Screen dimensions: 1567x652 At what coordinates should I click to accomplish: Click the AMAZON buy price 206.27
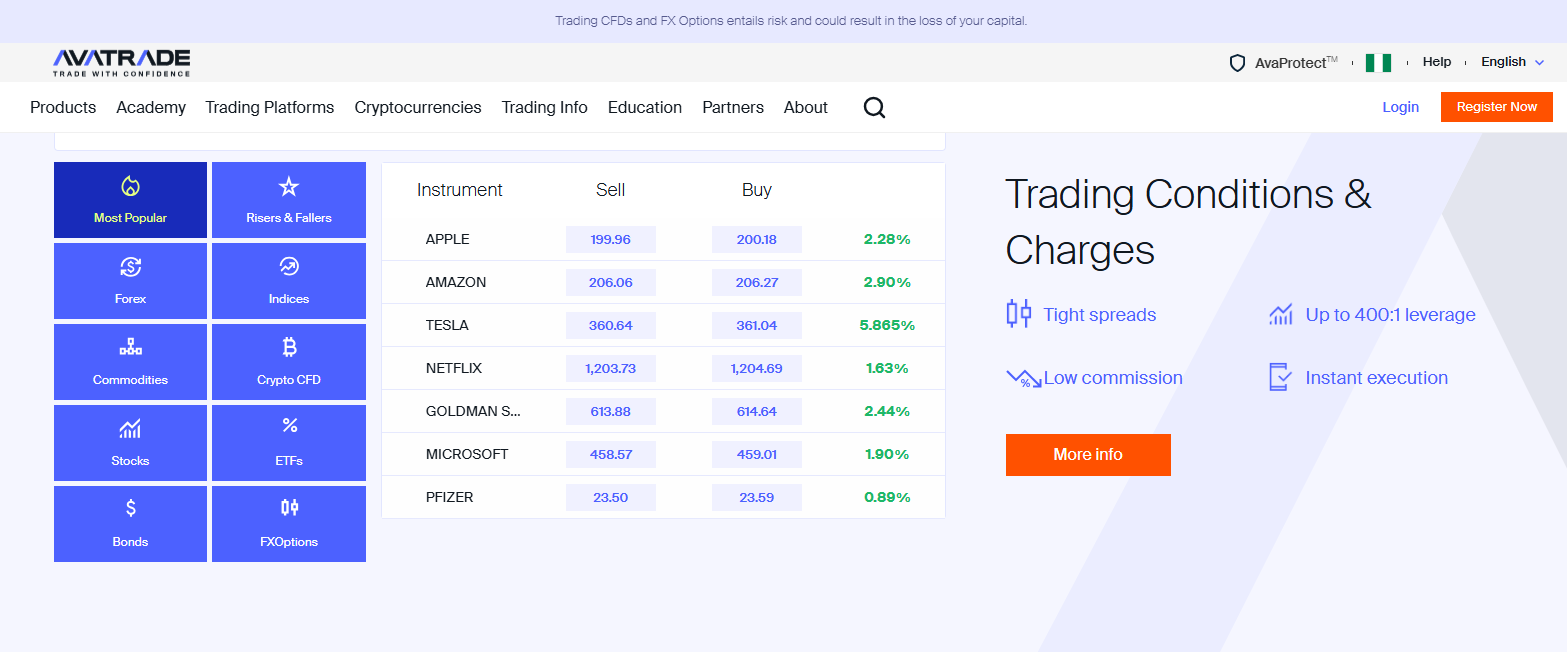757,282
